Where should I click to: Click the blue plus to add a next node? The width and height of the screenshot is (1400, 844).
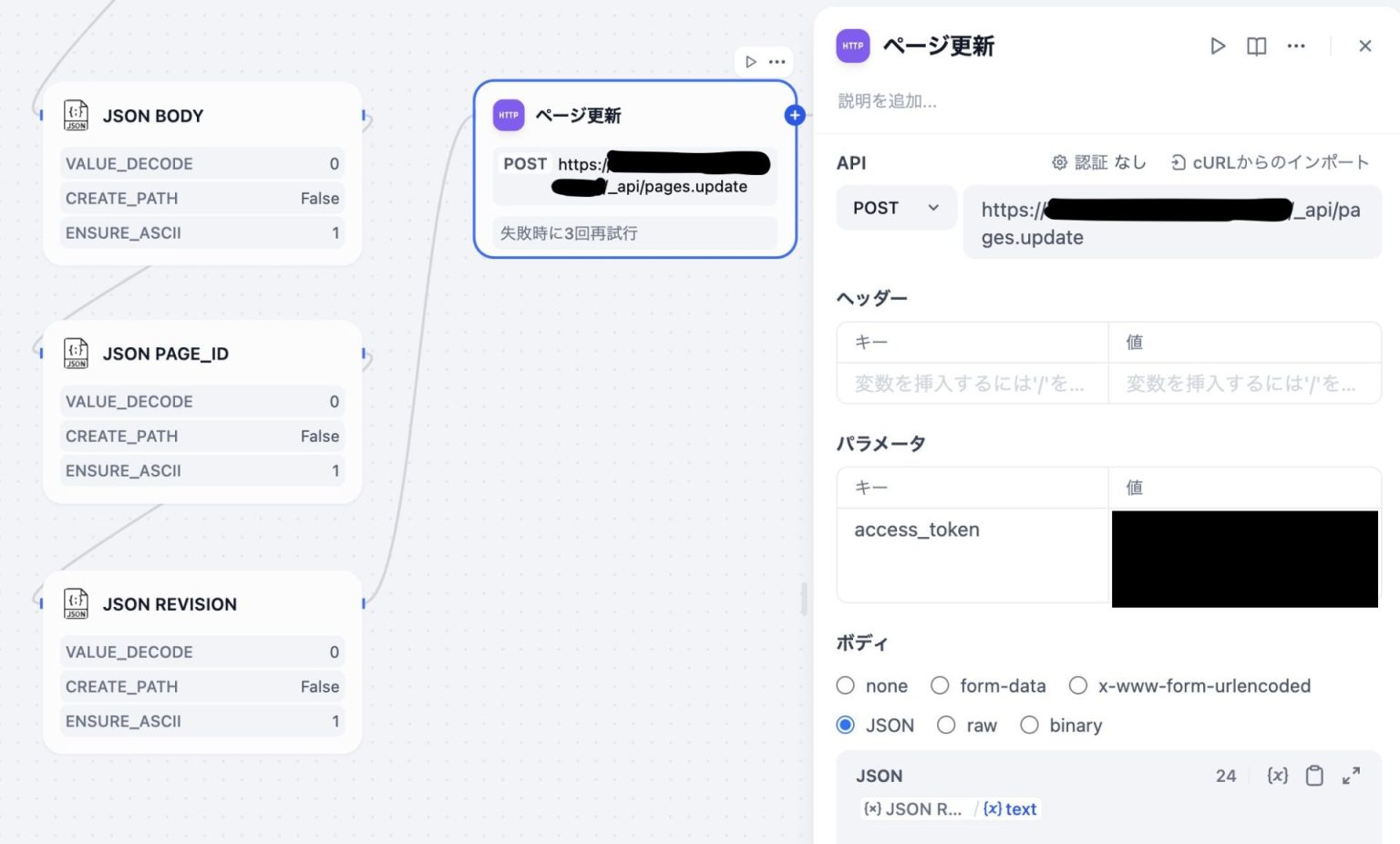(794, 115)
